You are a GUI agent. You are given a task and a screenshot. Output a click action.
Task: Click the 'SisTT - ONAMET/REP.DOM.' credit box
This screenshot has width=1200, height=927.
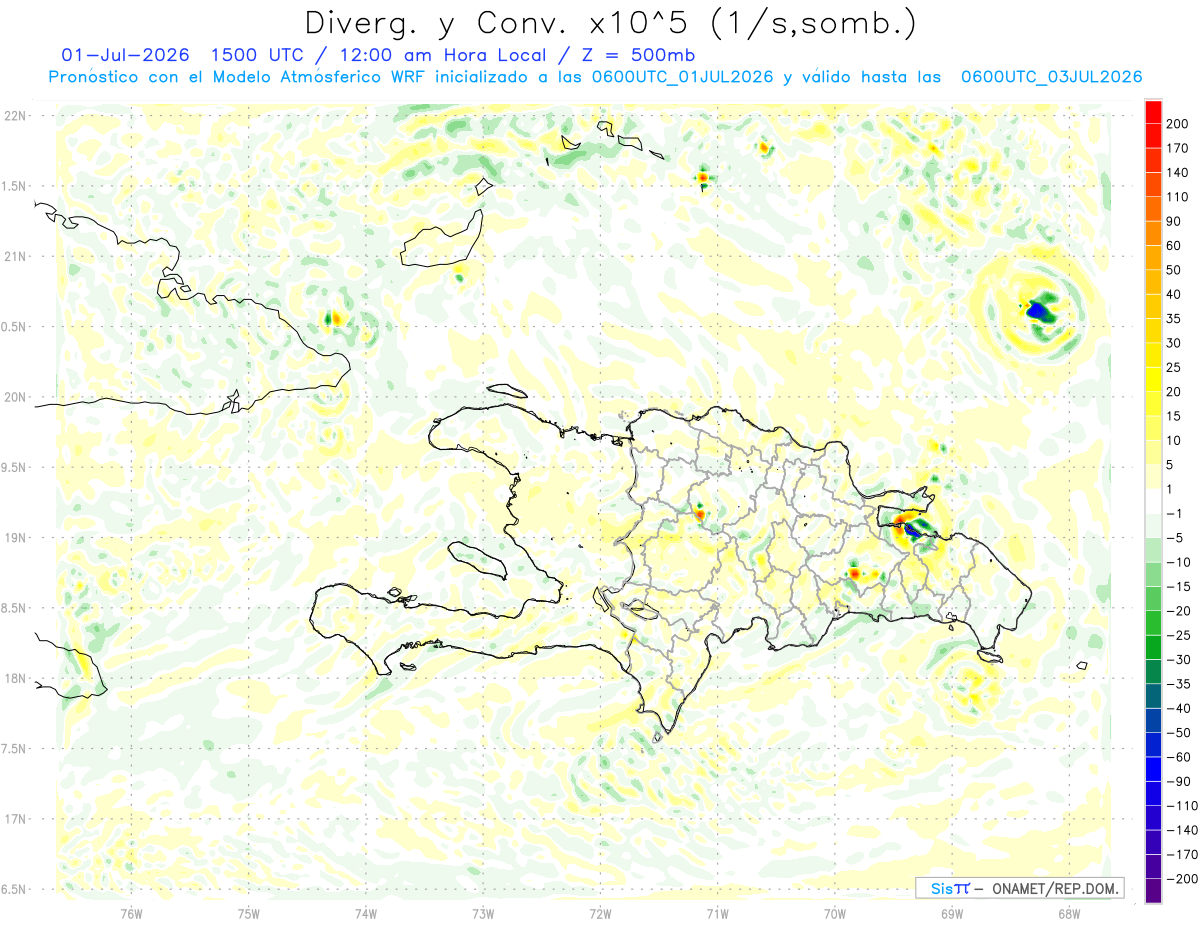pyautogui.click(x=1020, y=888)
